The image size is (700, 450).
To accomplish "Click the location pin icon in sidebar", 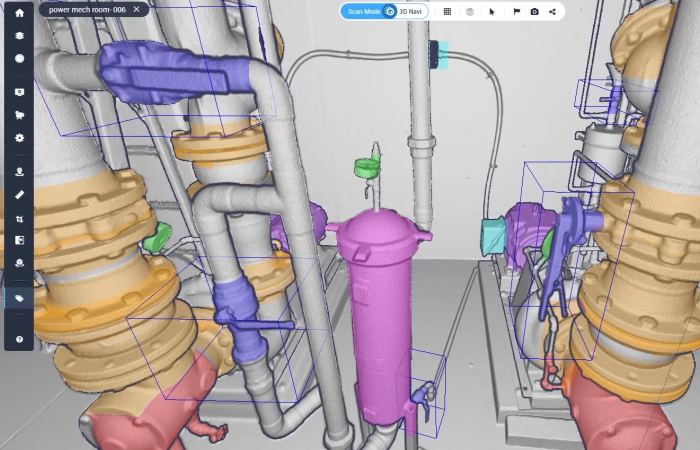I will [19, 171].
